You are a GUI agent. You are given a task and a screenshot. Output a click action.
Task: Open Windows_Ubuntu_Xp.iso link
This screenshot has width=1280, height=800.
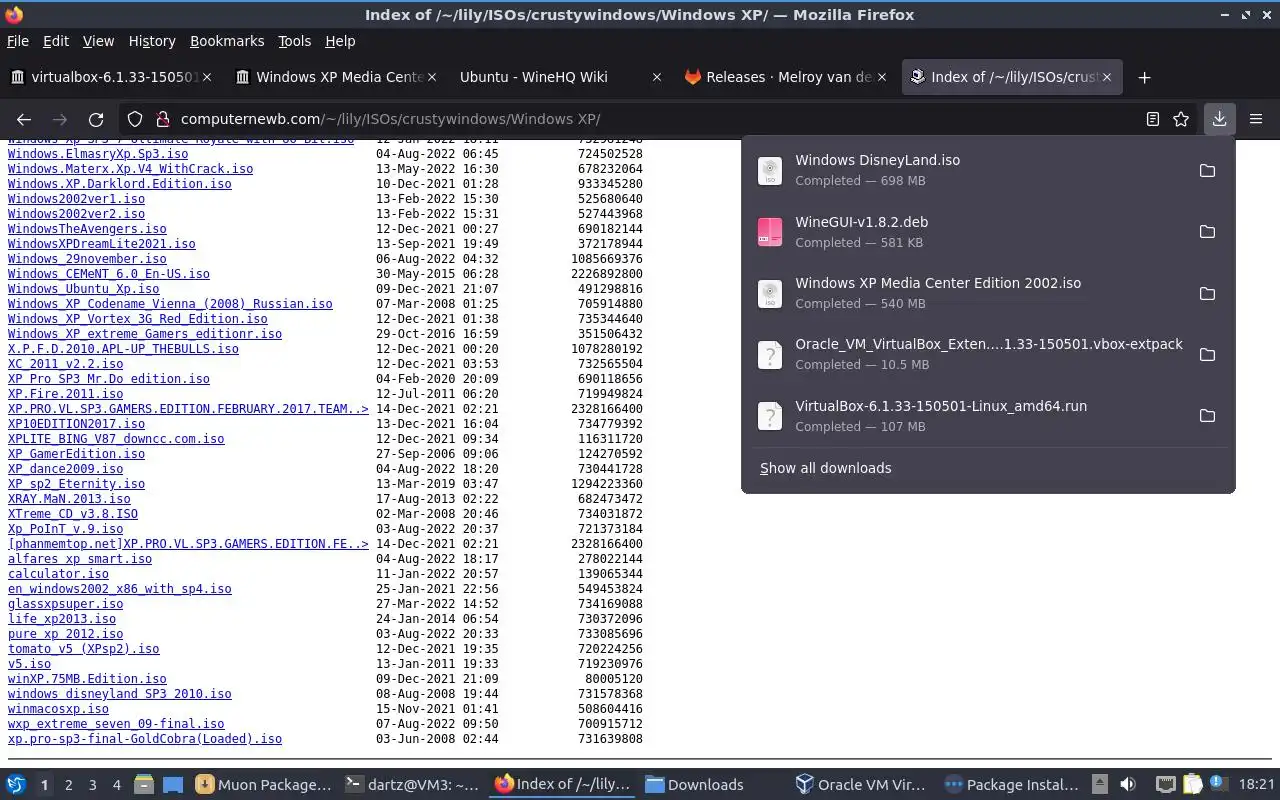coord(83,289)
